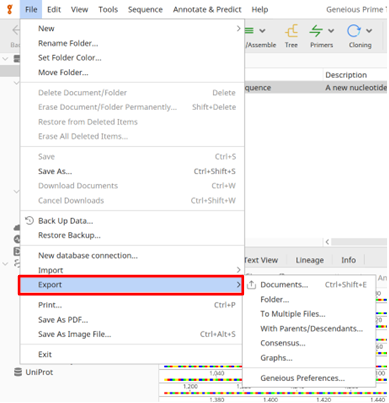Screen dimensions: 389x403
Task: Open the View menu
Action: [x=79, y=9]
